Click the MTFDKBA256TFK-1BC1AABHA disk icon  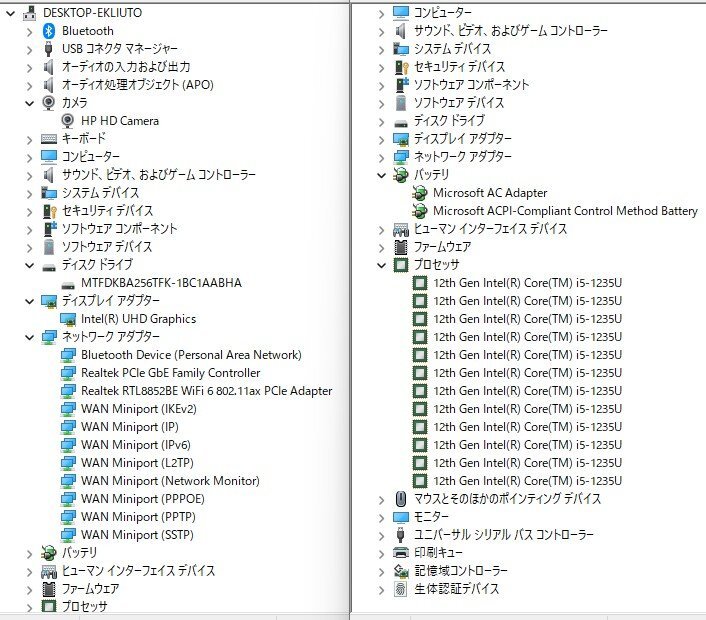tap(68, 285)
